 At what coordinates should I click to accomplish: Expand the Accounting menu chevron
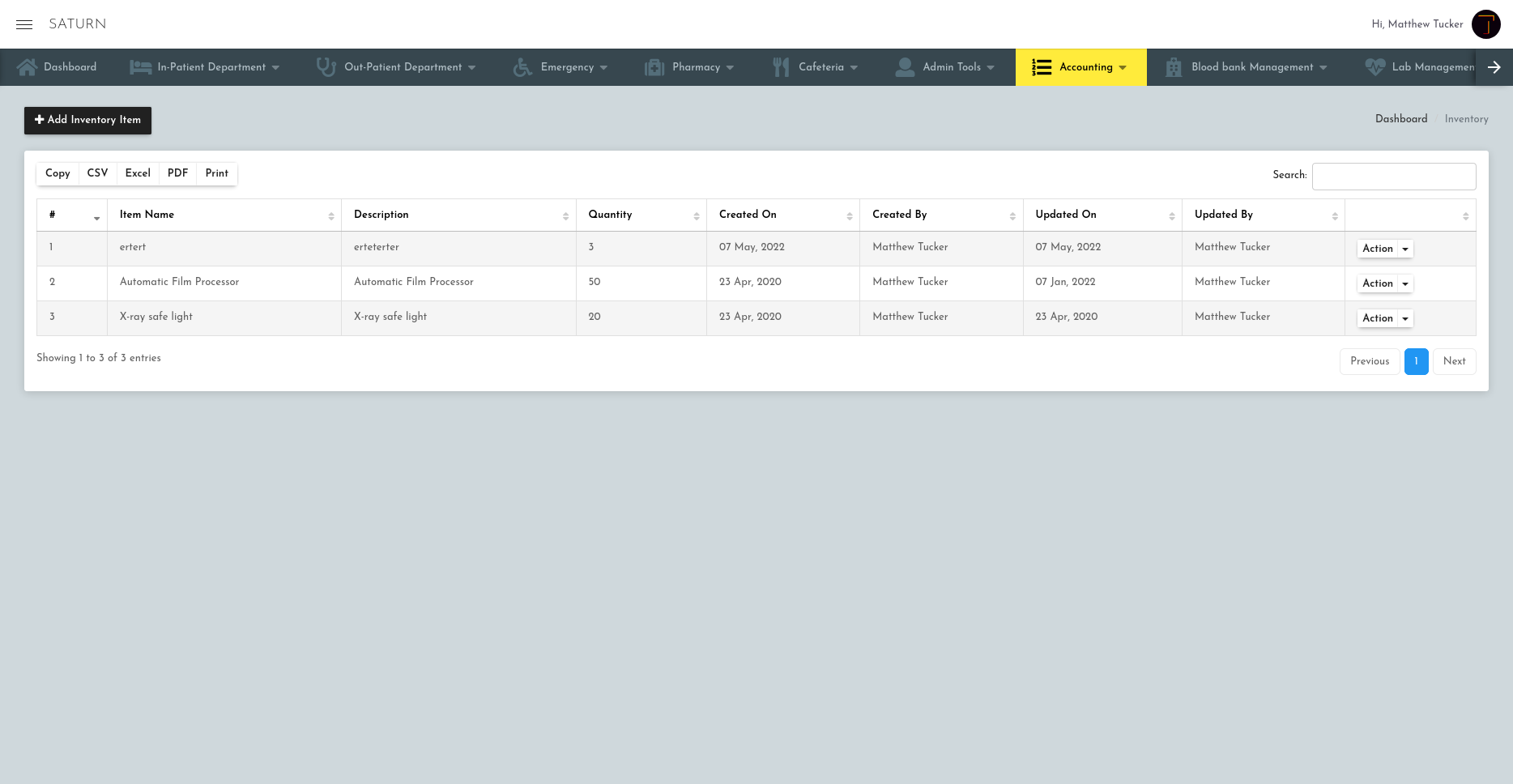coord(1123,68)
